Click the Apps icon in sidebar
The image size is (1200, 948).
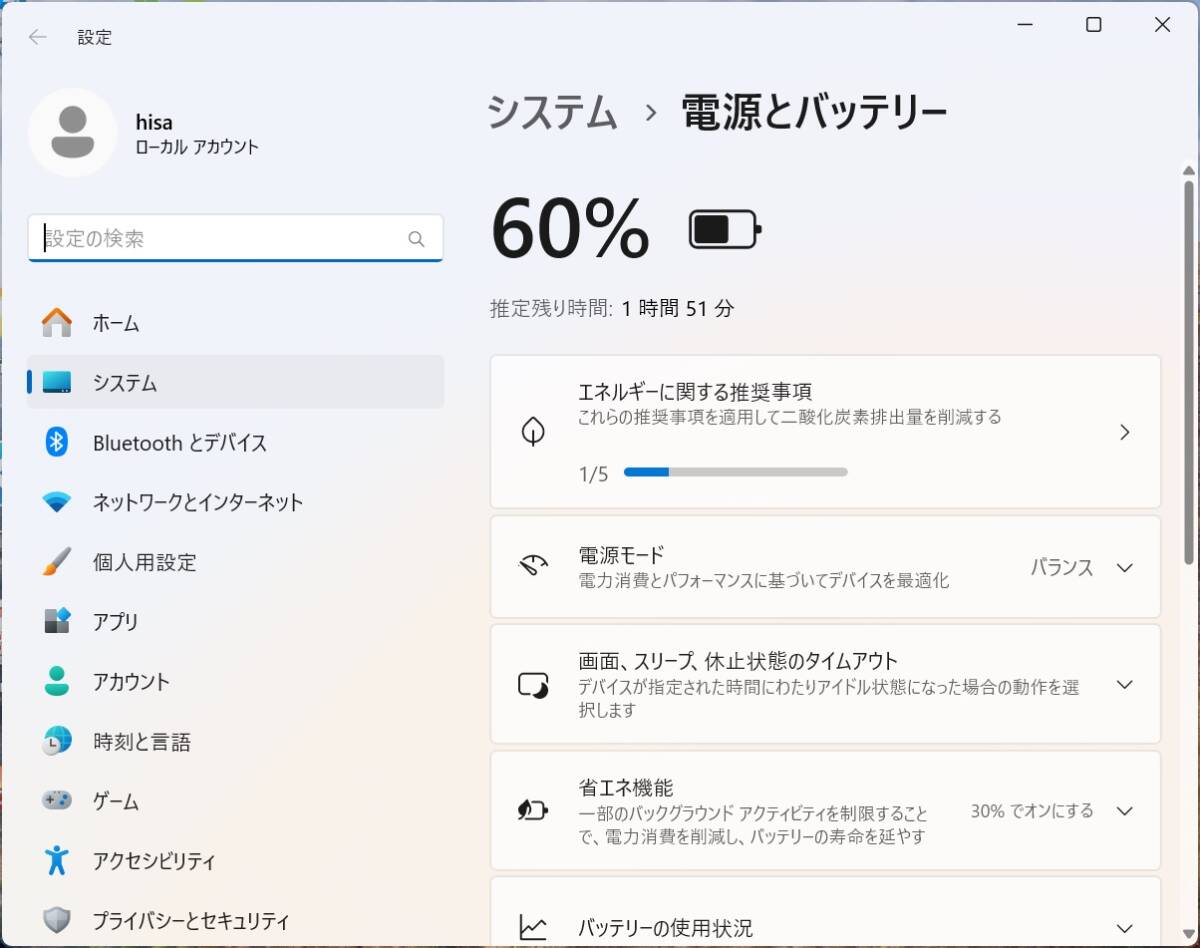click(x=57, y=621)
